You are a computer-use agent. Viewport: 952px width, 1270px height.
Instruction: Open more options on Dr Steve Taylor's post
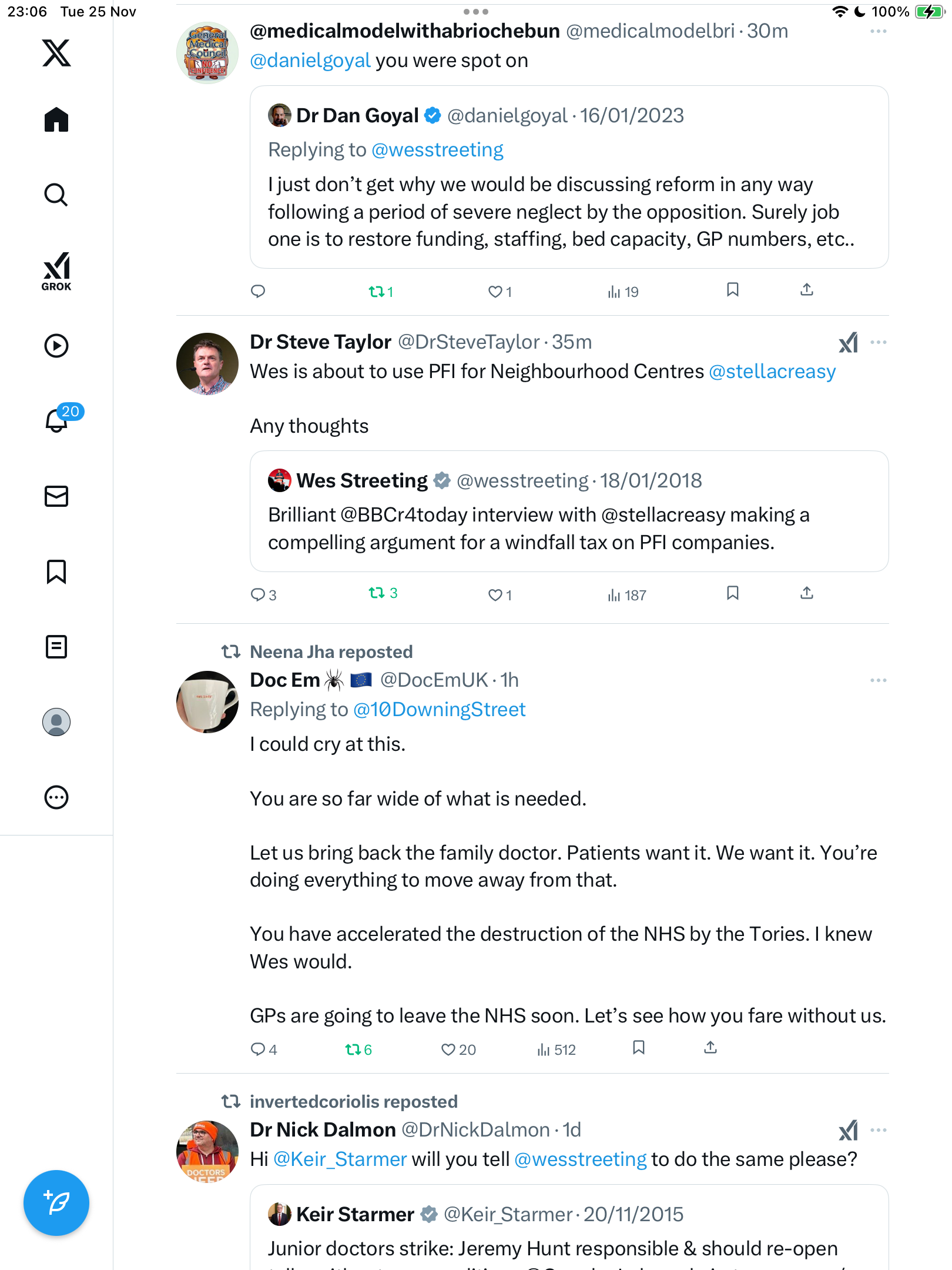pos(878,342)
